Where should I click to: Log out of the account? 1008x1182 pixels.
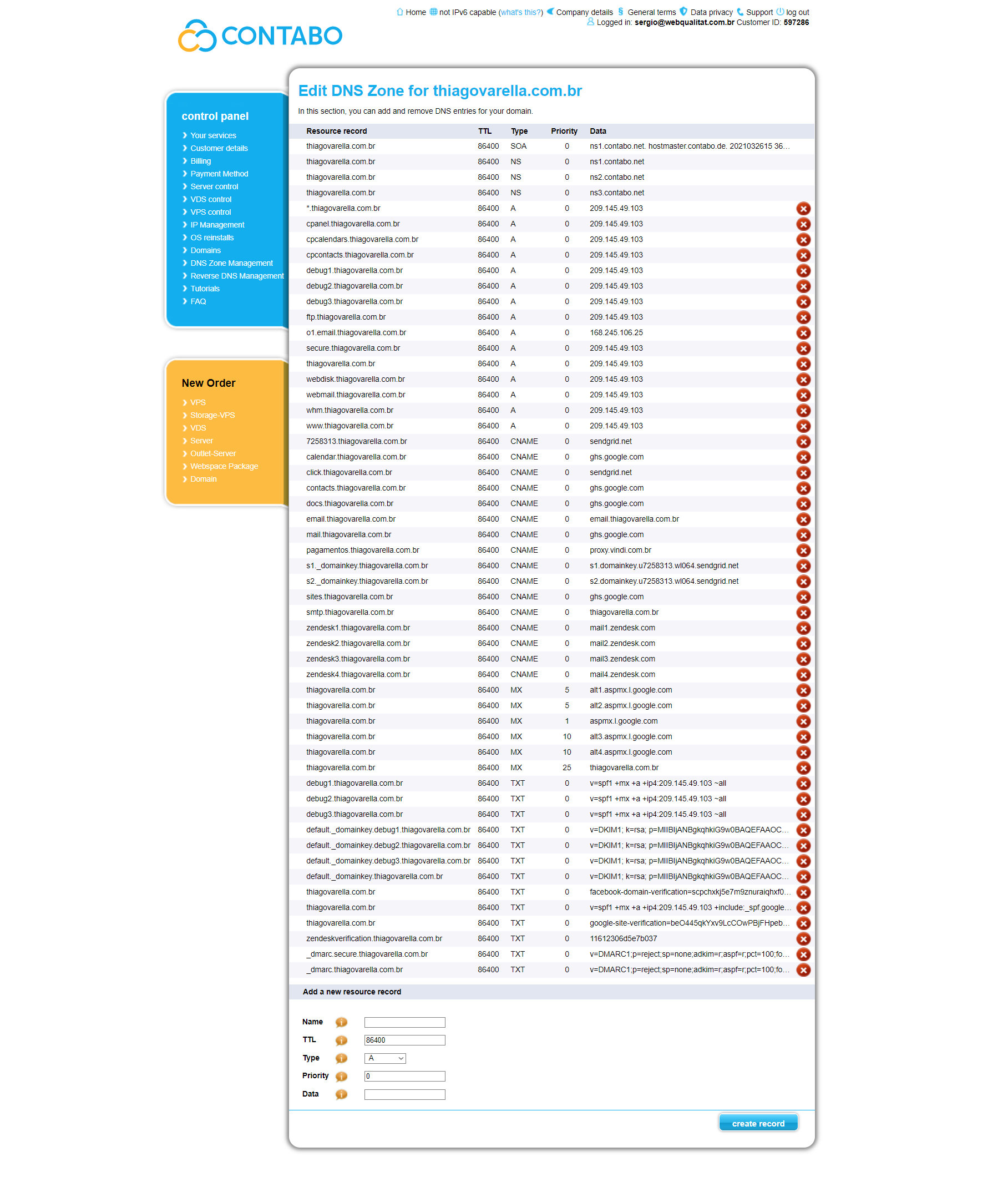pyautogui.click(x=797, y=12)
